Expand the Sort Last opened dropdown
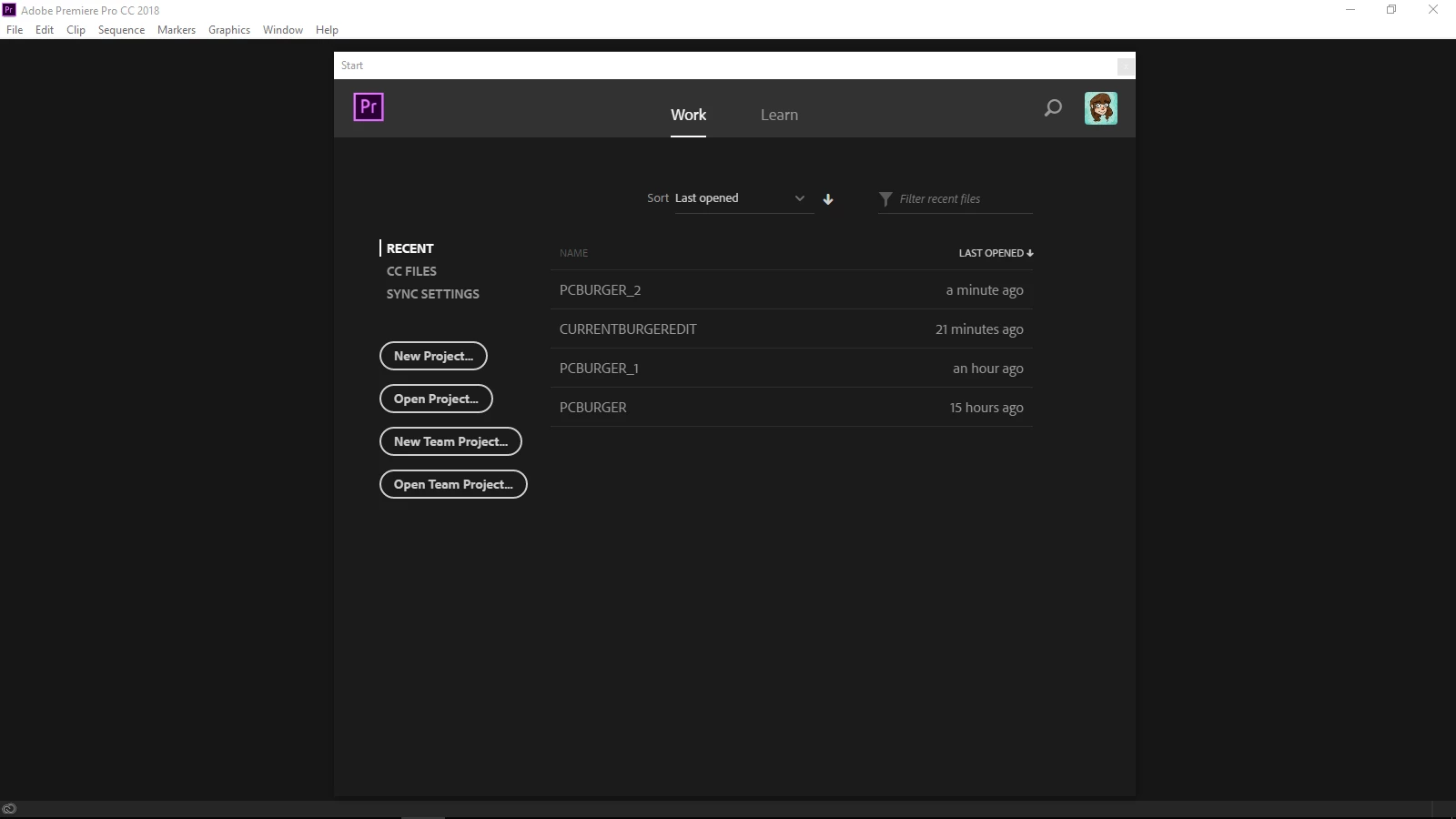The width and height of the screenshot is (1456, 819). (x=743, y=198)
